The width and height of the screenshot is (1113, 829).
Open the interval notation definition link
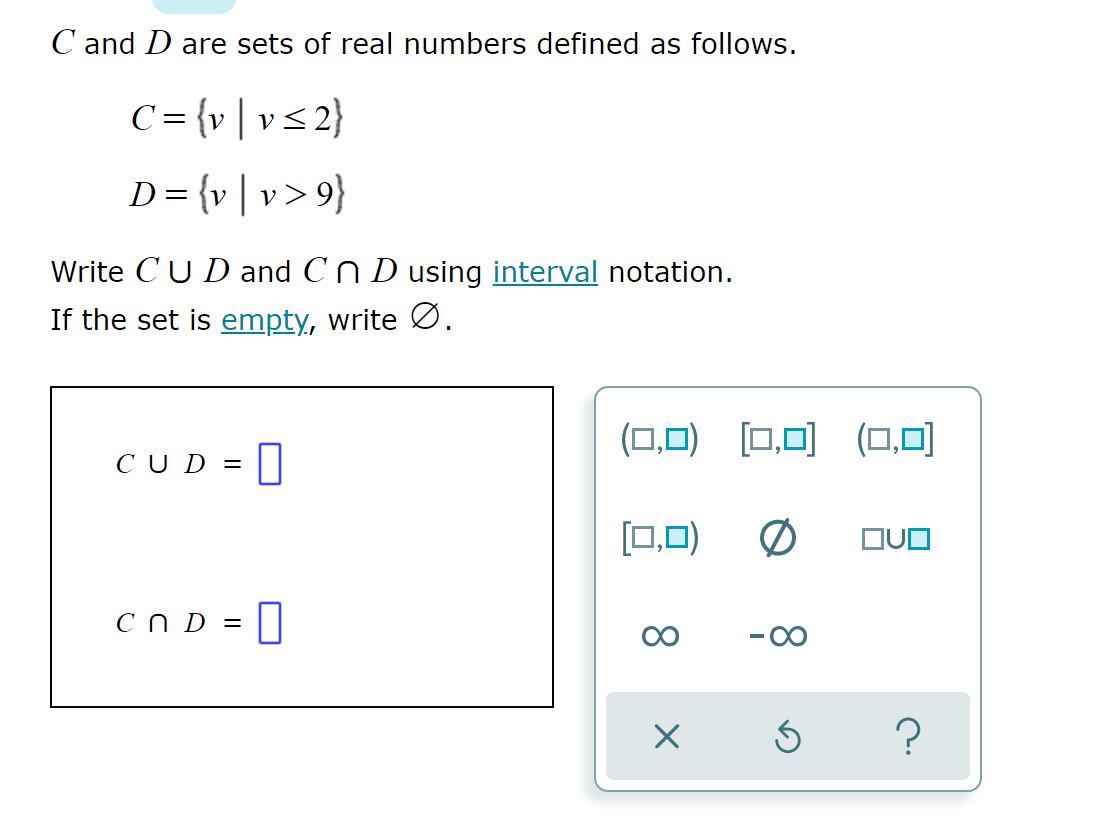point(544,271)
